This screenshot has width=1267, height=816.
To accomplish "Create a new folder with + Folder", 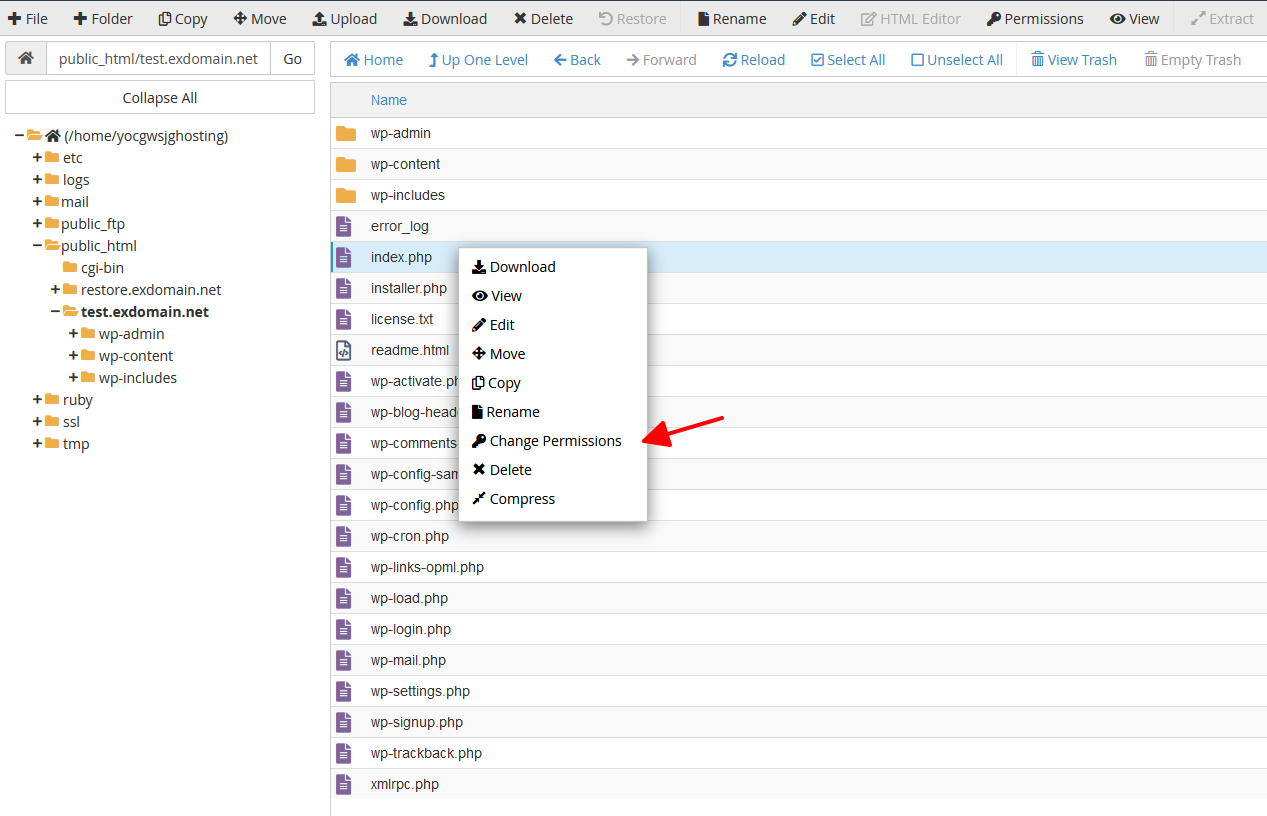I will 103,19.
